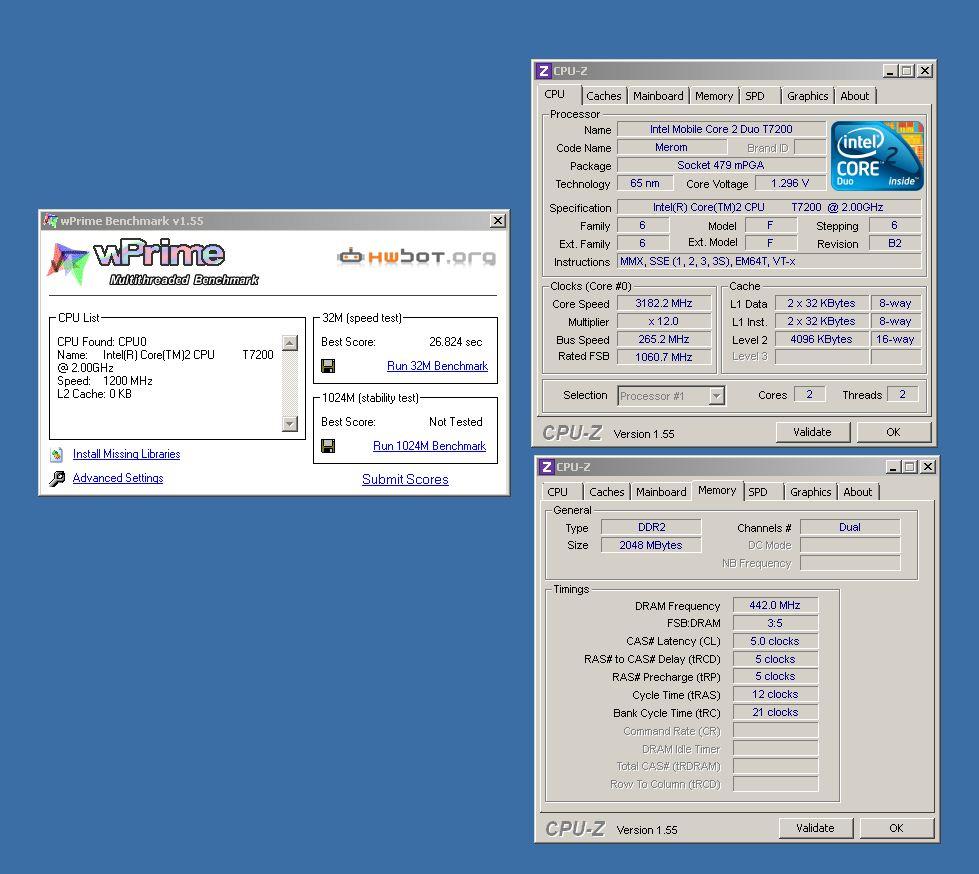This screenshot has width=979, height=874.
Task: Close the upper CPU-Z window
Action: (925, 71)
